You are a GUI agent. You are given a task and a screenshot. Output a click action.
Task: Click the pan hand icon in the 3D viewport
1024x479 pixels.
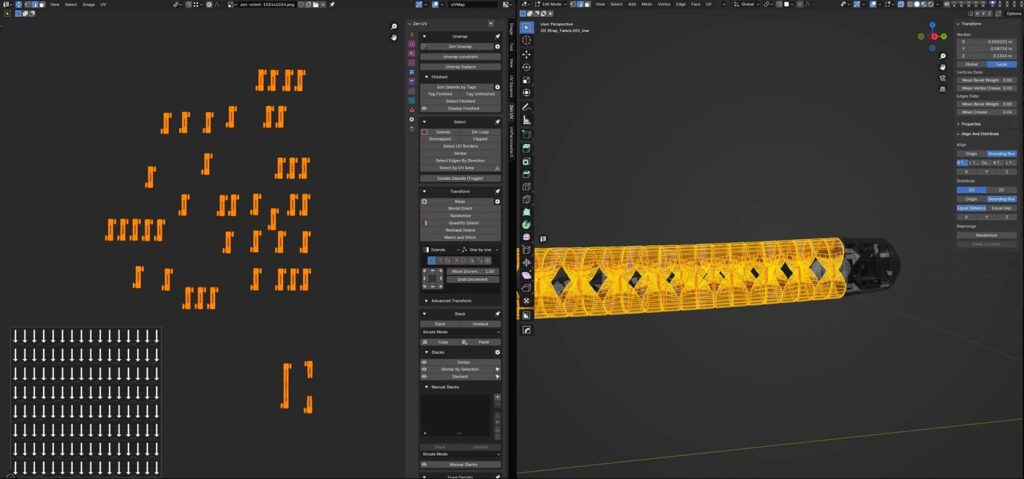tap(943, 67)
